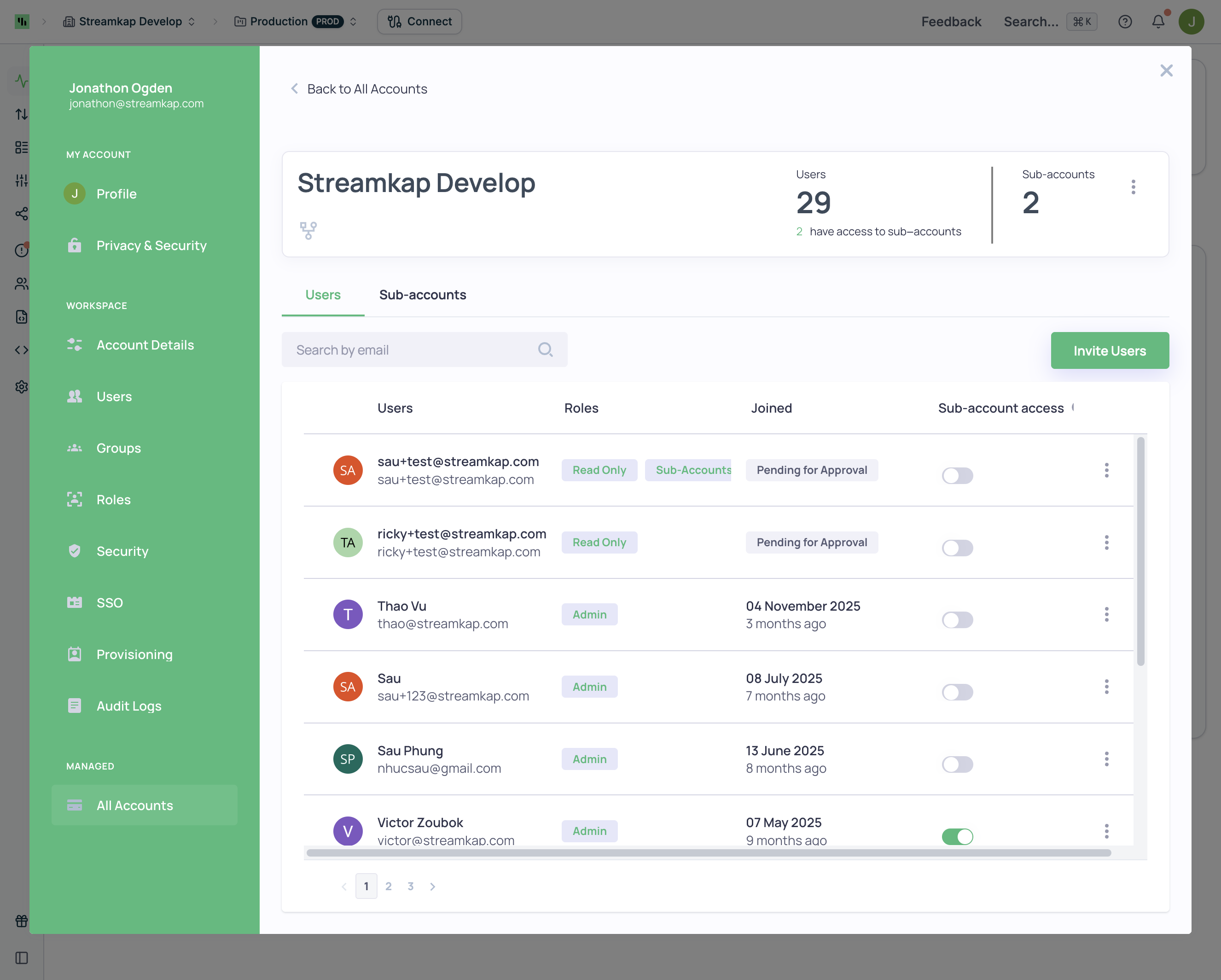Click the Security shield icon in sidebar
Screen dimensions: 1221x980
pos(75,551)
